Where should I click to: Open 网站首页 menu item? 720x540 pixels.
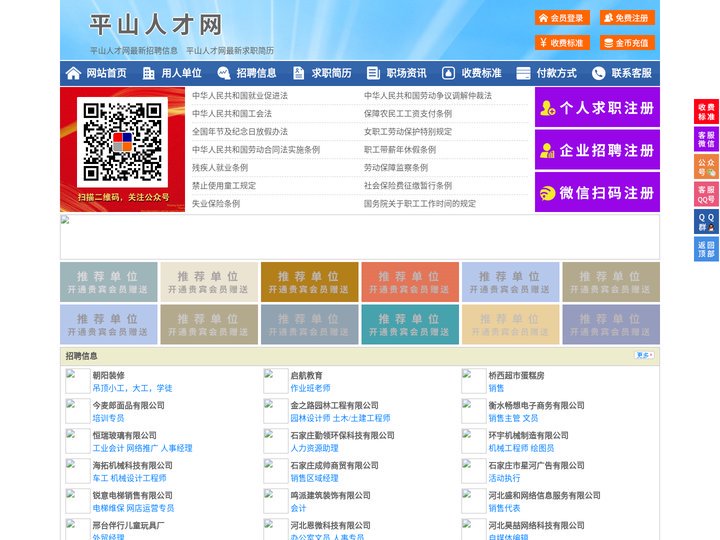(107, 73)
